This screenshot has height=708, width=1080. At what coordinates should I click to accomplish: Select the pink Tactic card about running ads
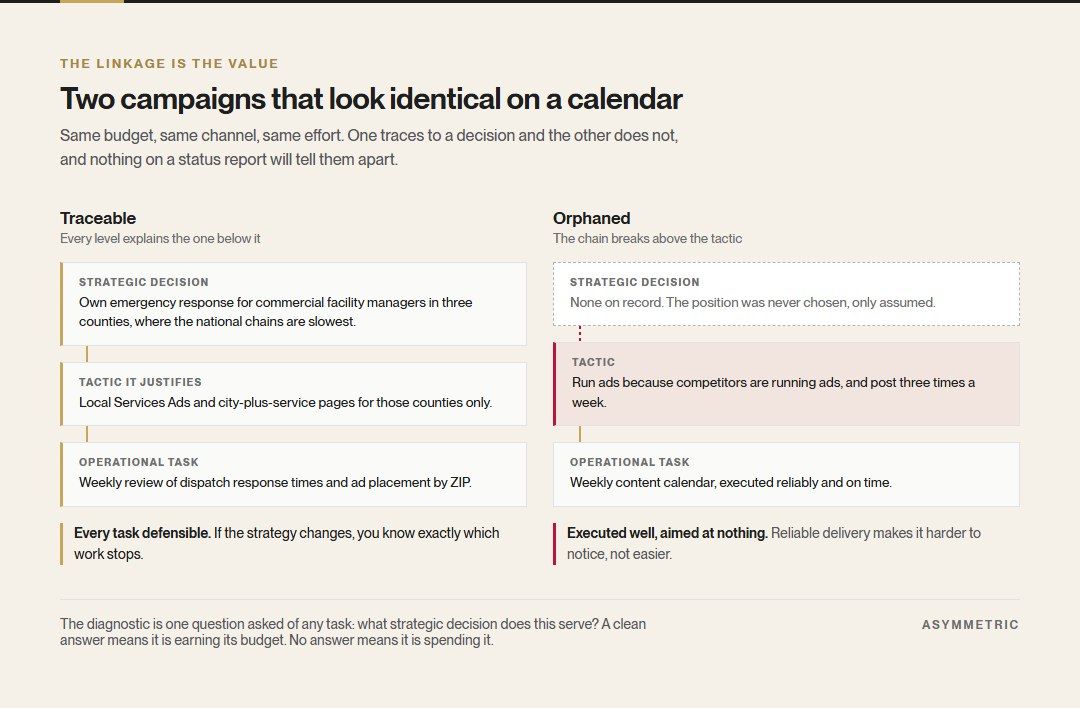tap(786, 384)
